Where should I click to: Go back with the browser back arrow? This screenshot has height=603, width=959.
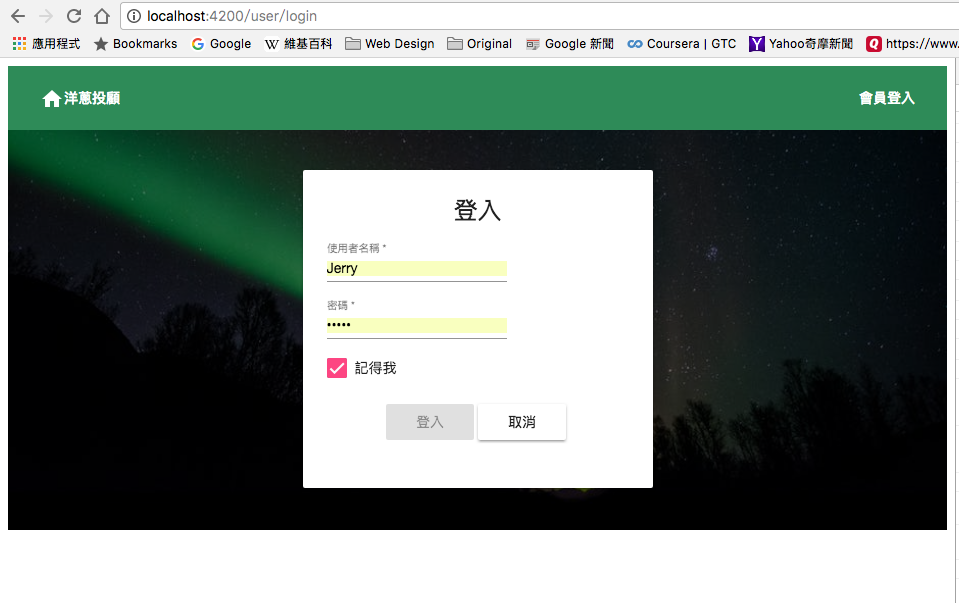pyautogui.click(x=18, y=16)
